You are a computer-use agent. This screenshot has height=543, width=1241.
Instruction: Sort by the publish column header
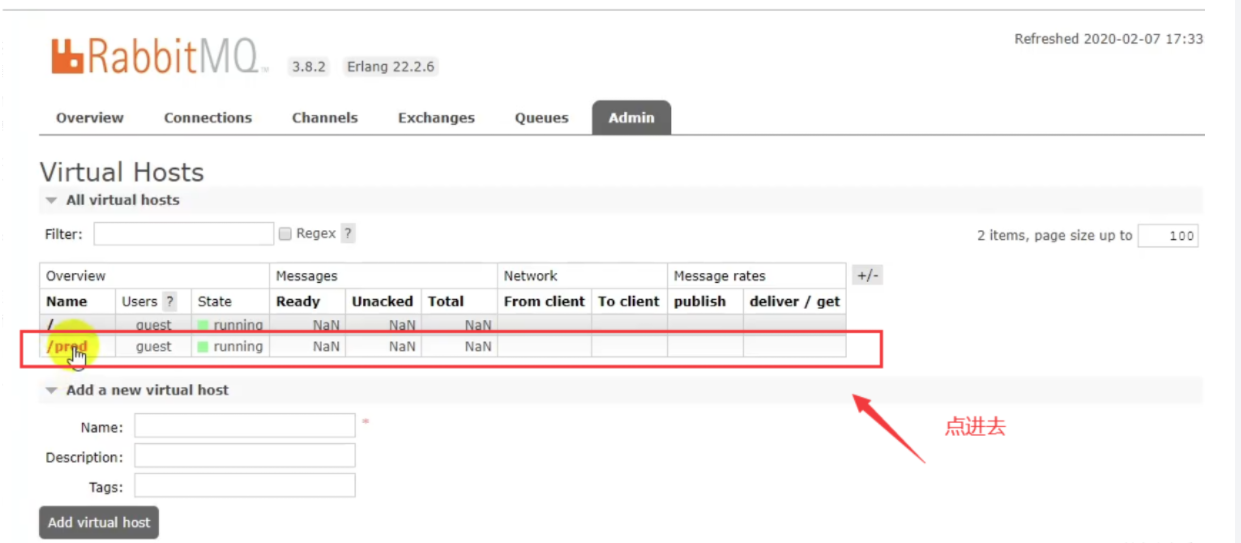(x=700, y=301)
